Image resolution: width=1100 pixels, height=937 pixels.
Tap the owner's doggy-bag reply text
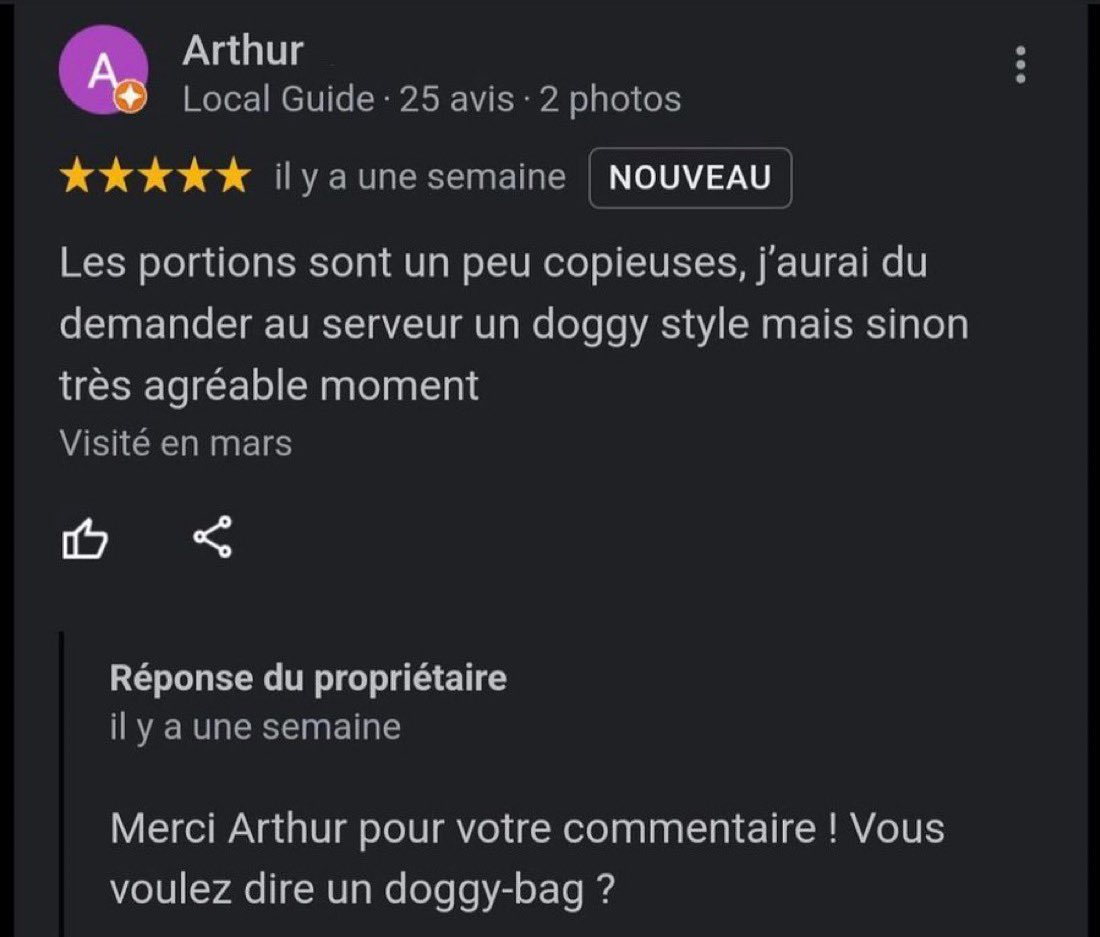[x=527, y=859]
